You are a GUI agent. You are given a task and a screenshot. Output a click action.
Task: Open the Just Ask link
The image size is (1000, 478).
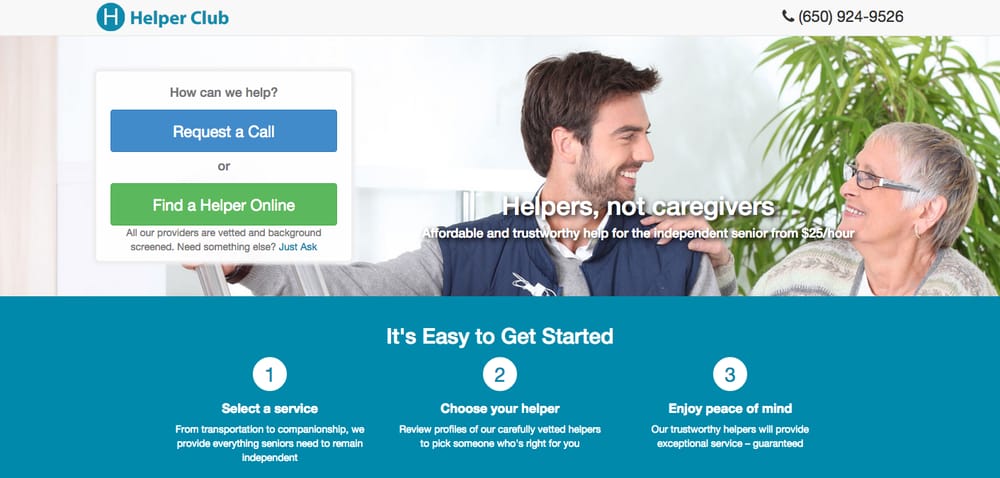[298, 247]
